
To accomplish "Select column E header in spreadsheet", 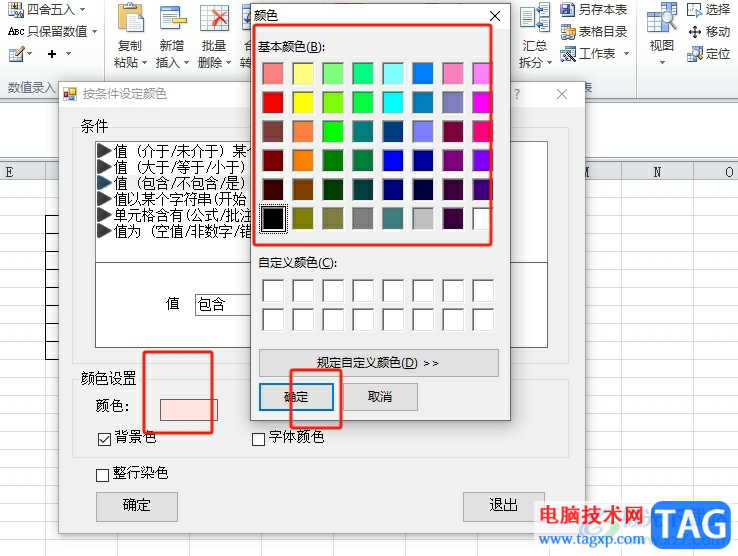I will click(x=23, y=172).
